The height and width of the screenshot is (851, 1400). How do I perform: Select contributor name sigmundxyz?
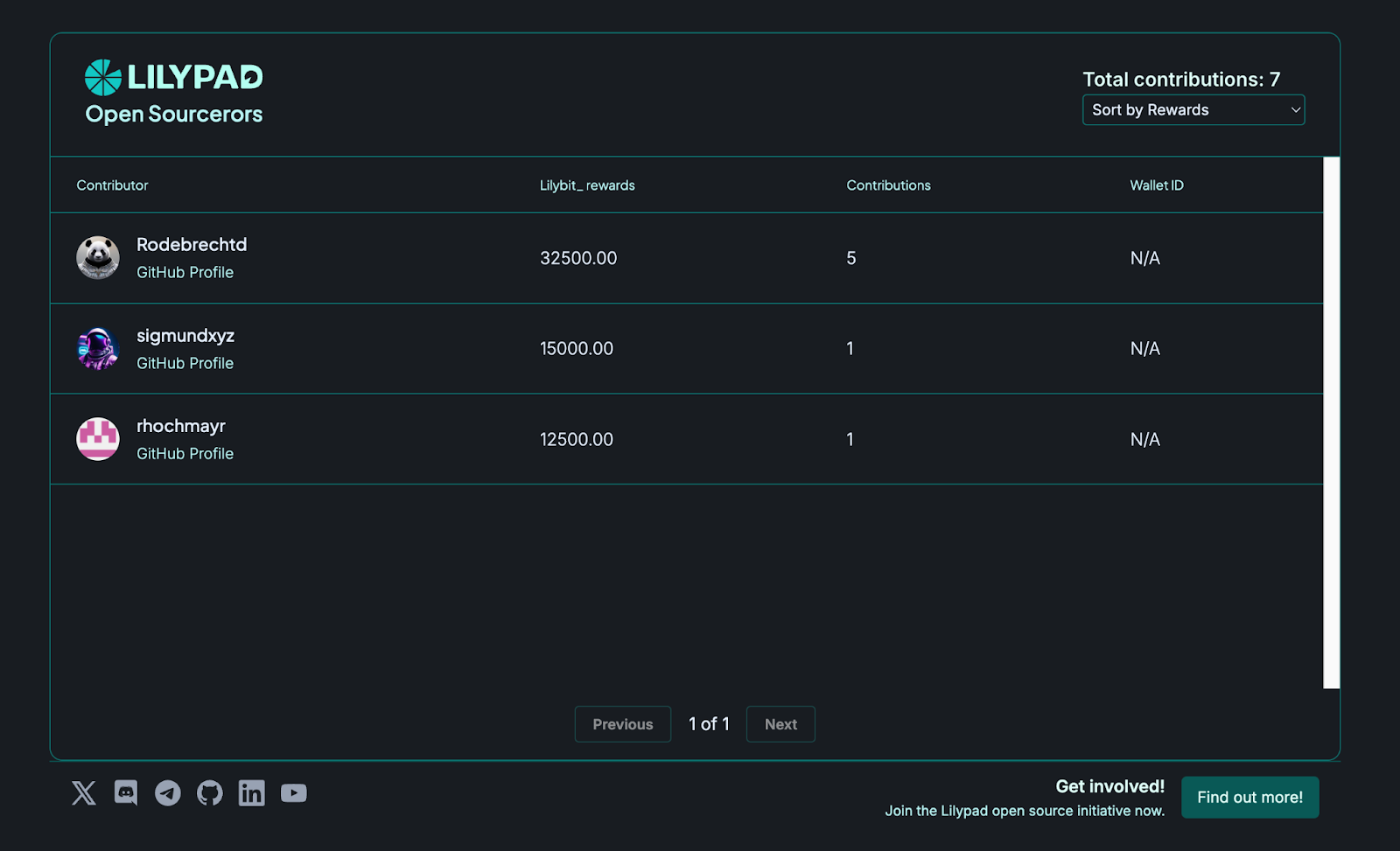pos(185,336)
